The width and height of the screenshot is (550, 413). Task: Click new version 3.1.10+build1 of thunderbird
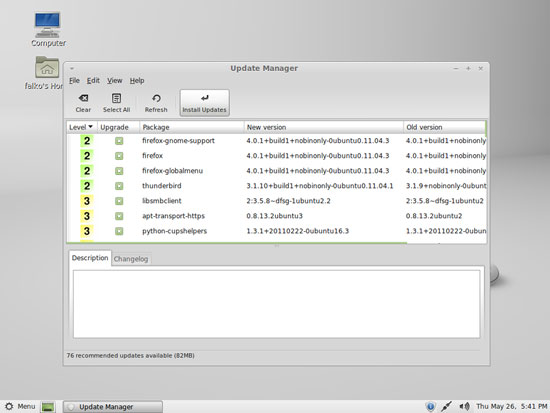320,186
